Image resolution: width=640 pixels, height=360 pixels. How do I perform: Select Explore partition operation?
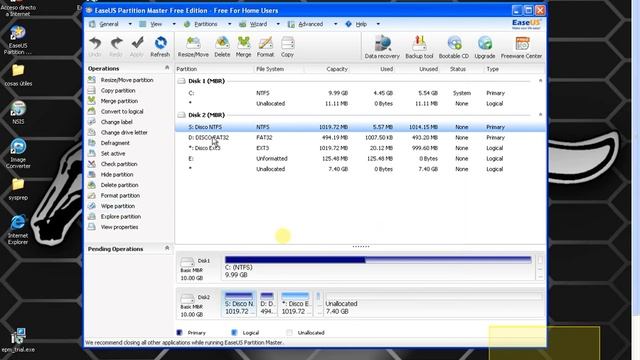[121, 217]
